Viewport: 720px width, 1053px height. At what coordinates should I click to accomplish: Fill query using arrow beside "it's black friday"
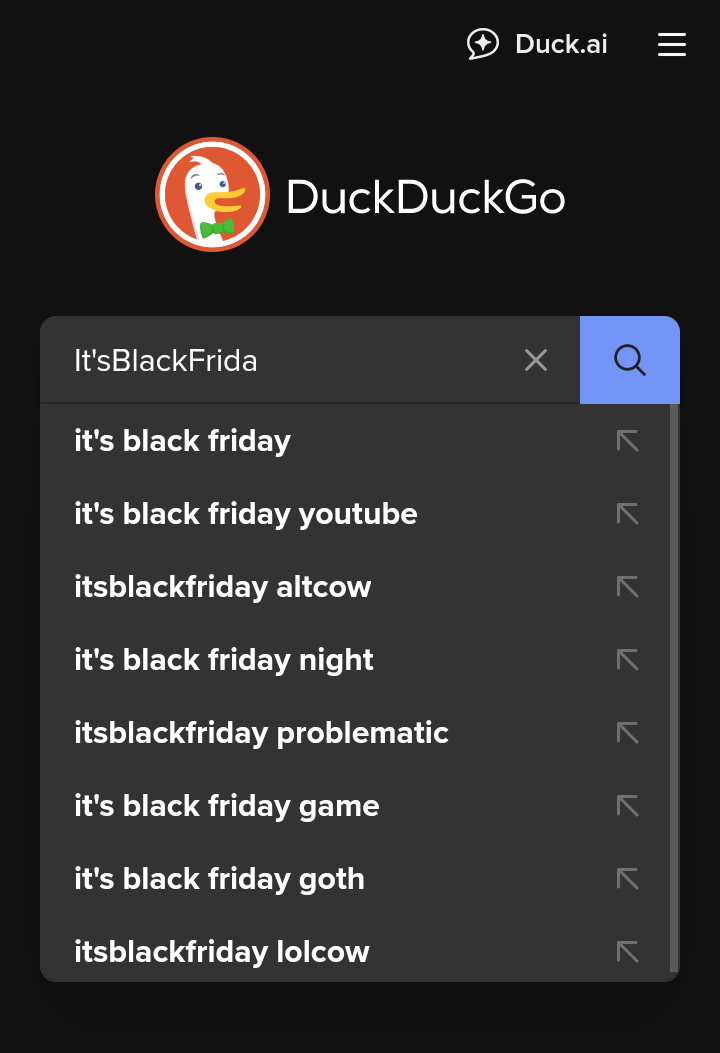[627, 441]
